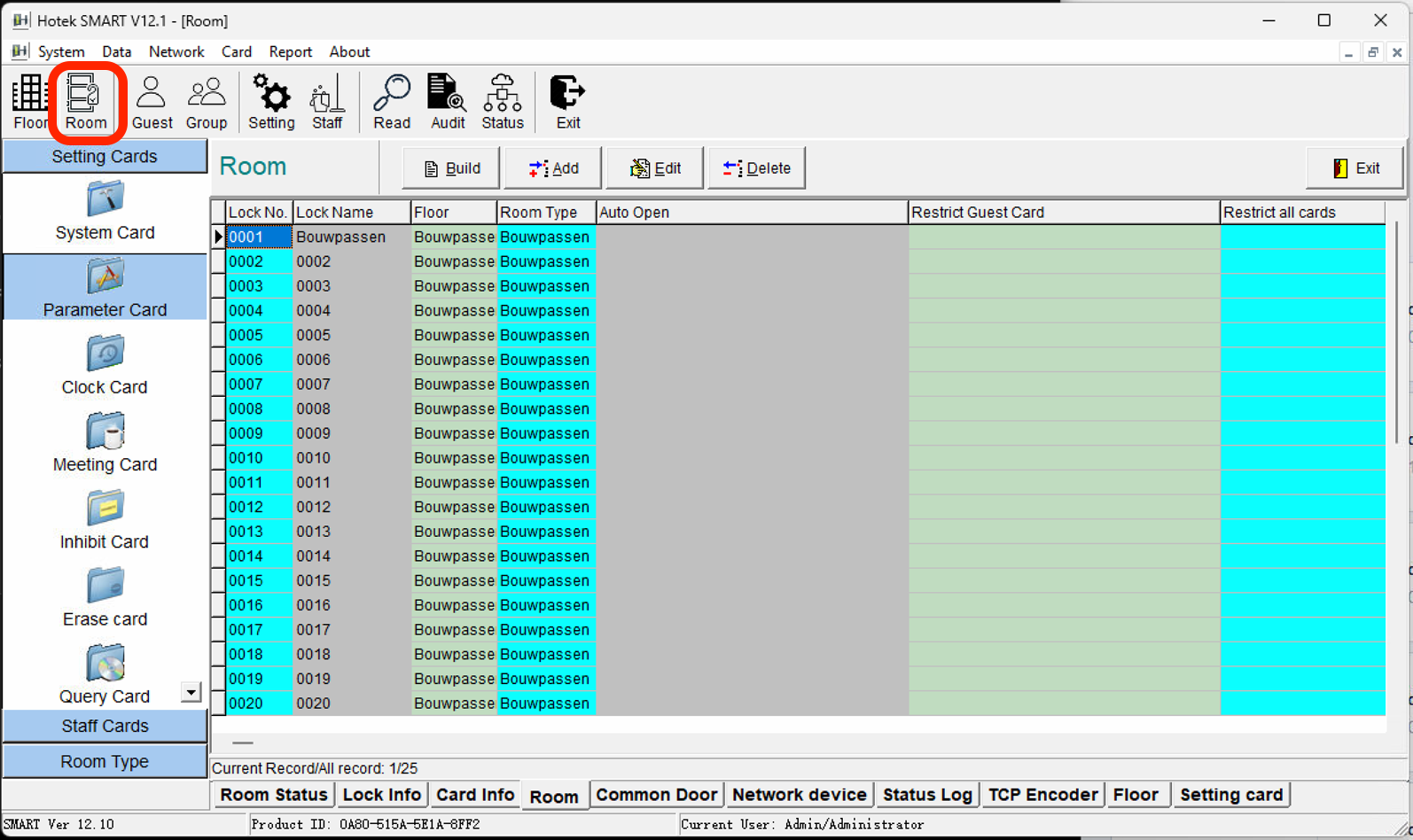The image size is (1413, 840).
Task: Open the Status toolbar icon
Action: [x=503, y=102]
